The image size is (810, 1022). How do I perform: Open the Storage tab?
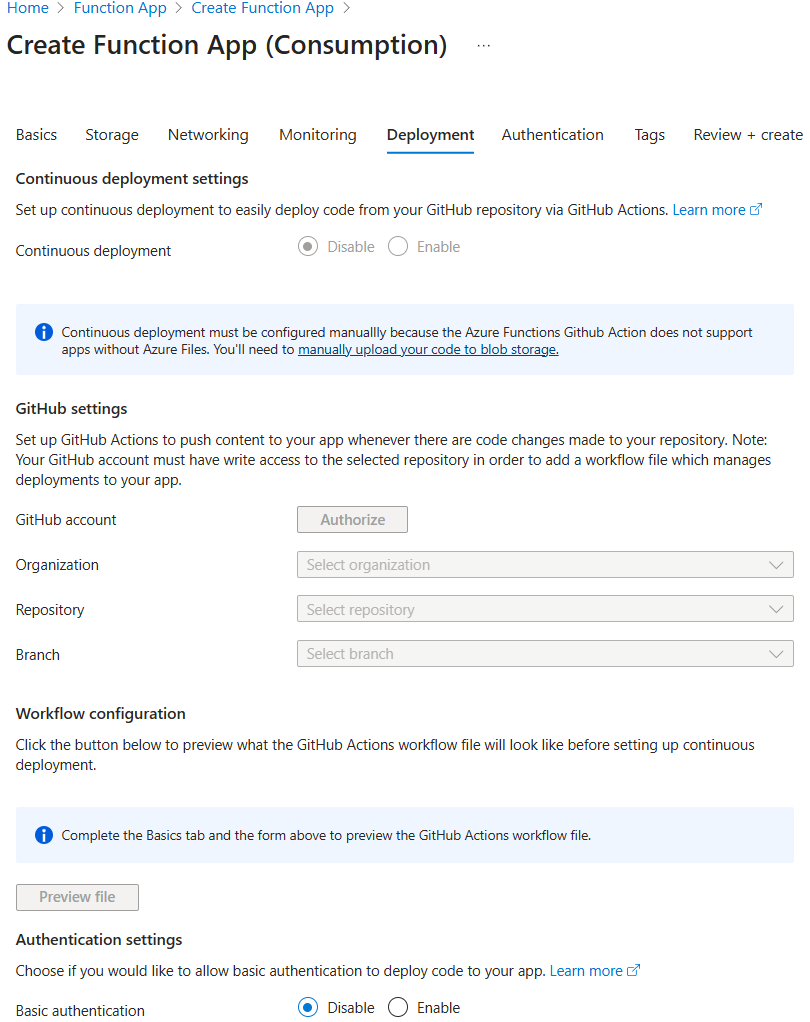111,134
